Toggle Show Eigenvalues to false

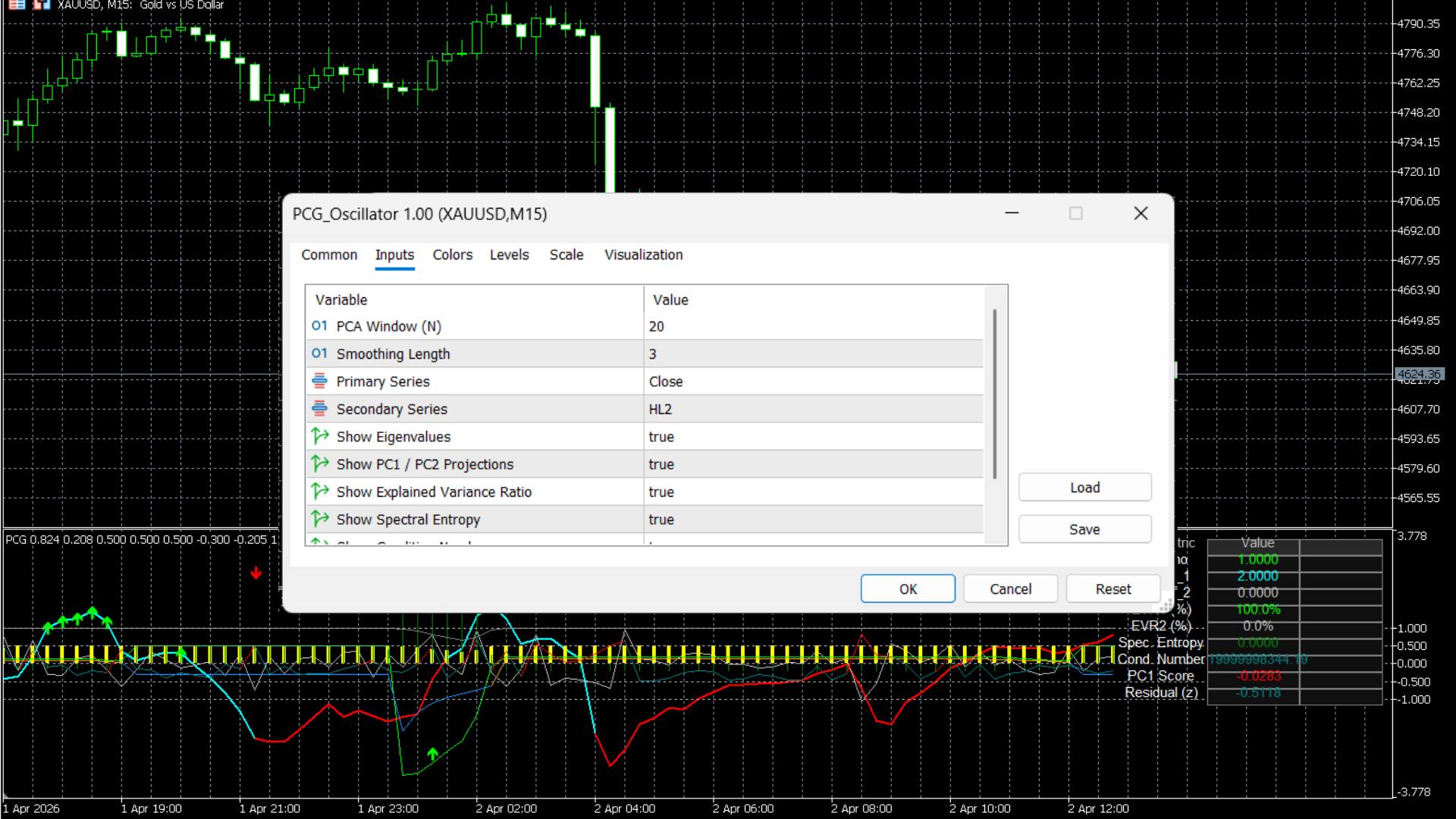point(758,436)
